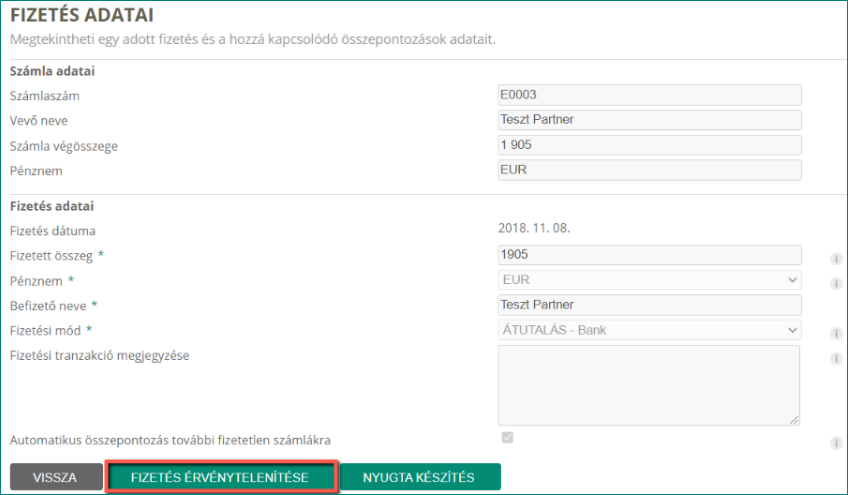Click the FIZETÉS ADATAI page heading

point(82,15)
